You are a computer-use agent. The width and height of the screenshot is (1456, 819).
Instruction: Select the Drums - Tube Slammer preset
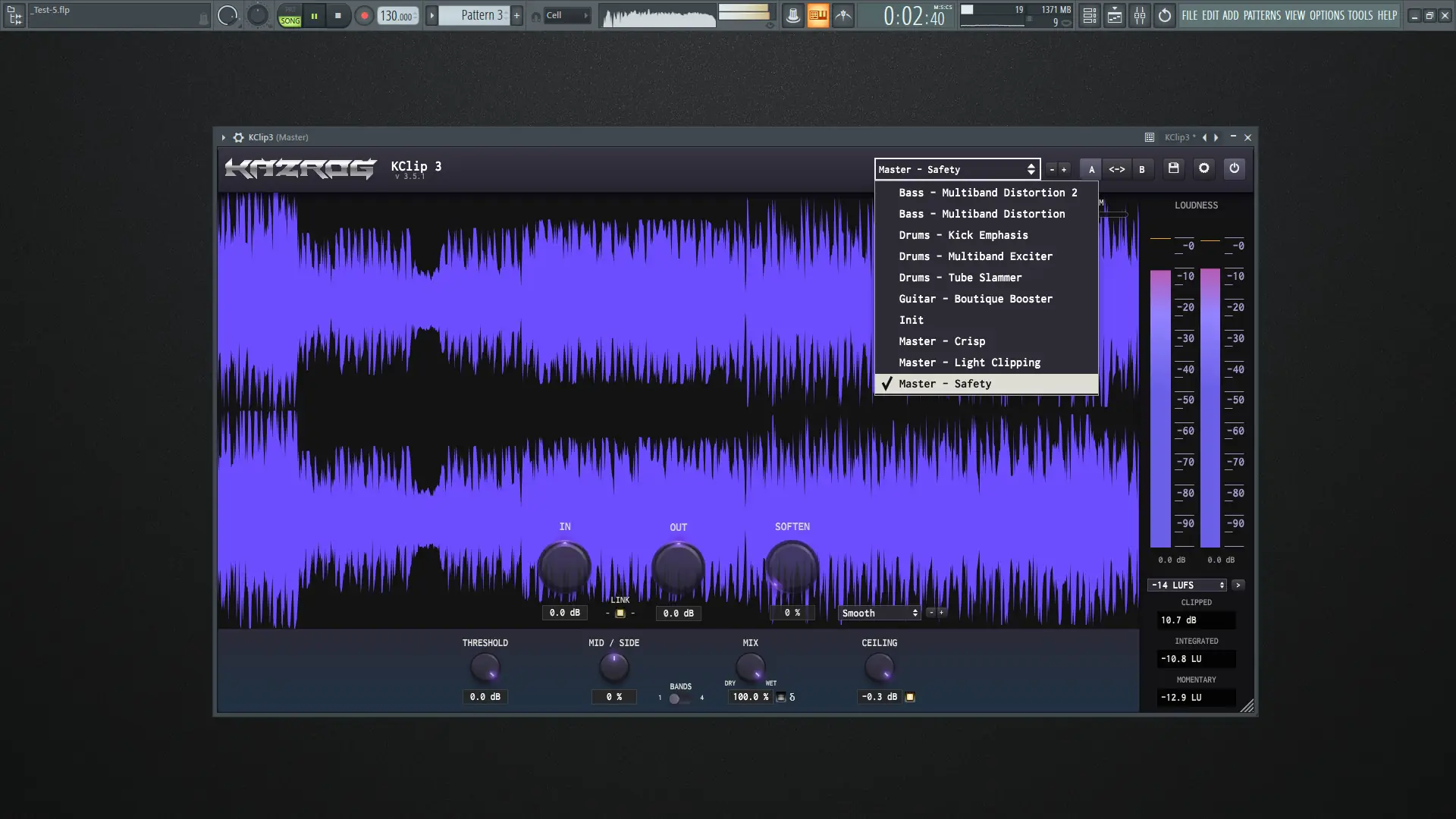coord(959,278)
